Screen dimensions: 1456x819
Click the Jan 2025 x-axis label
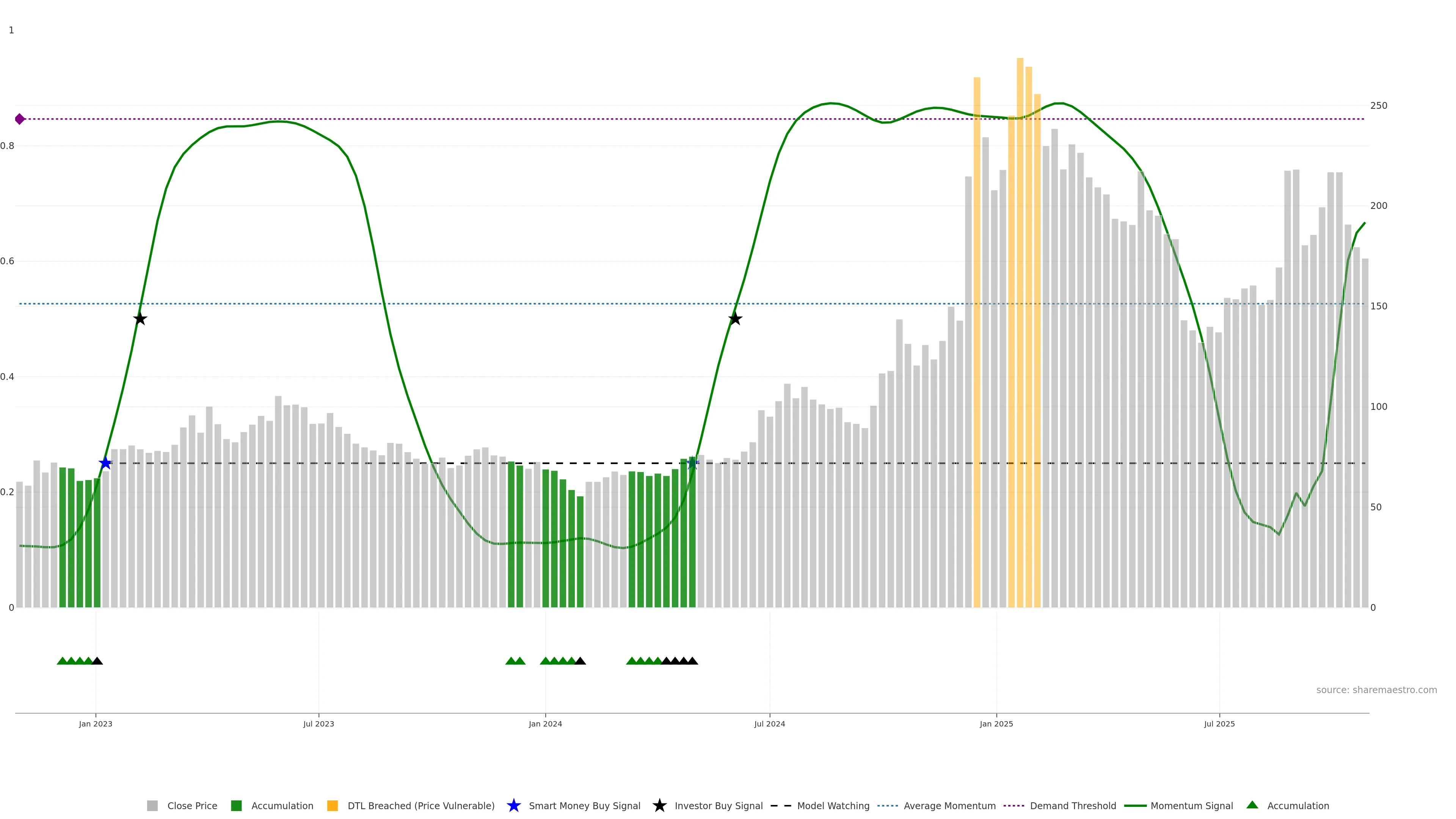coord(996,723)
